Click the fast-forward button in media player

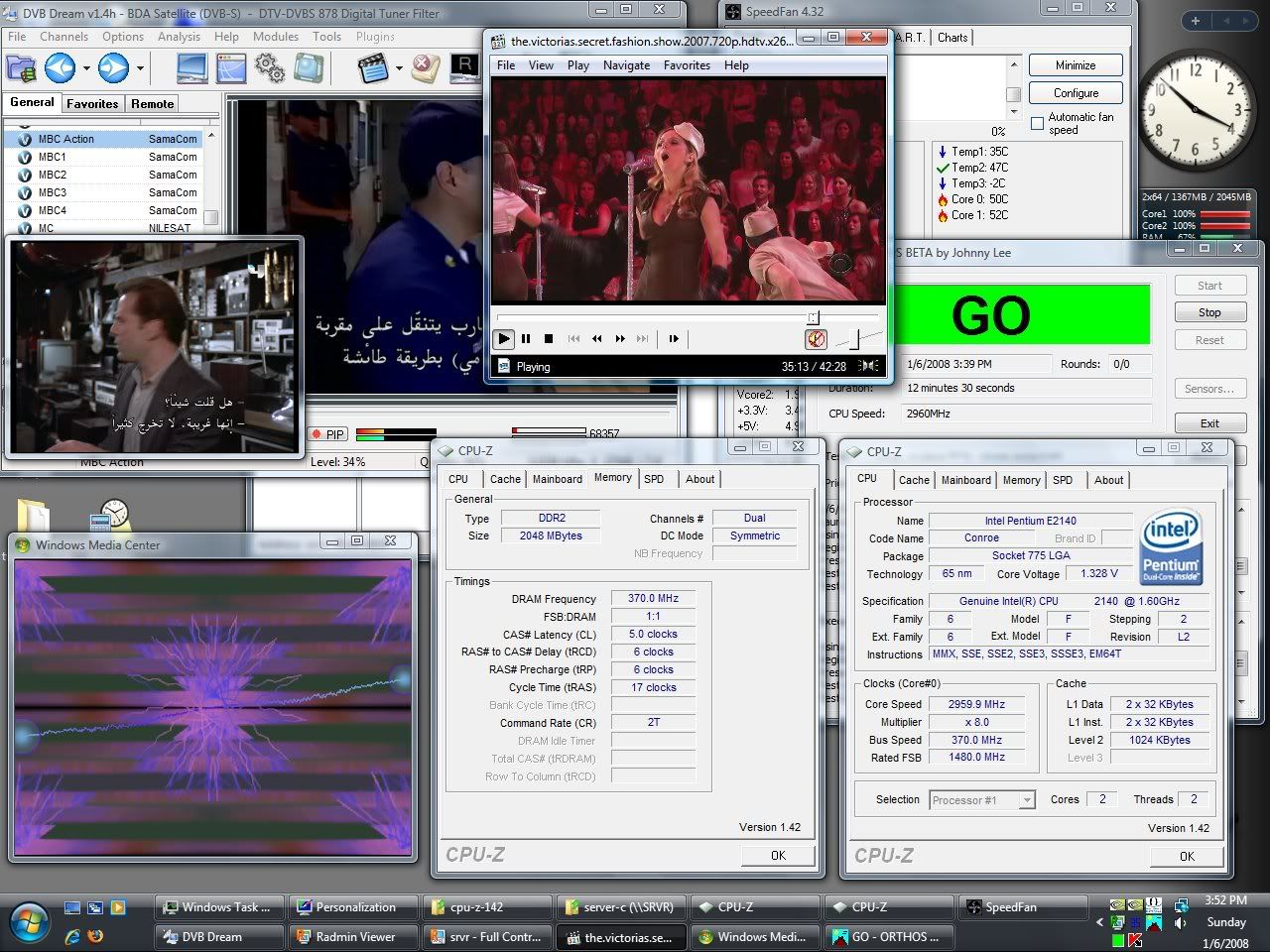(620, 339)
